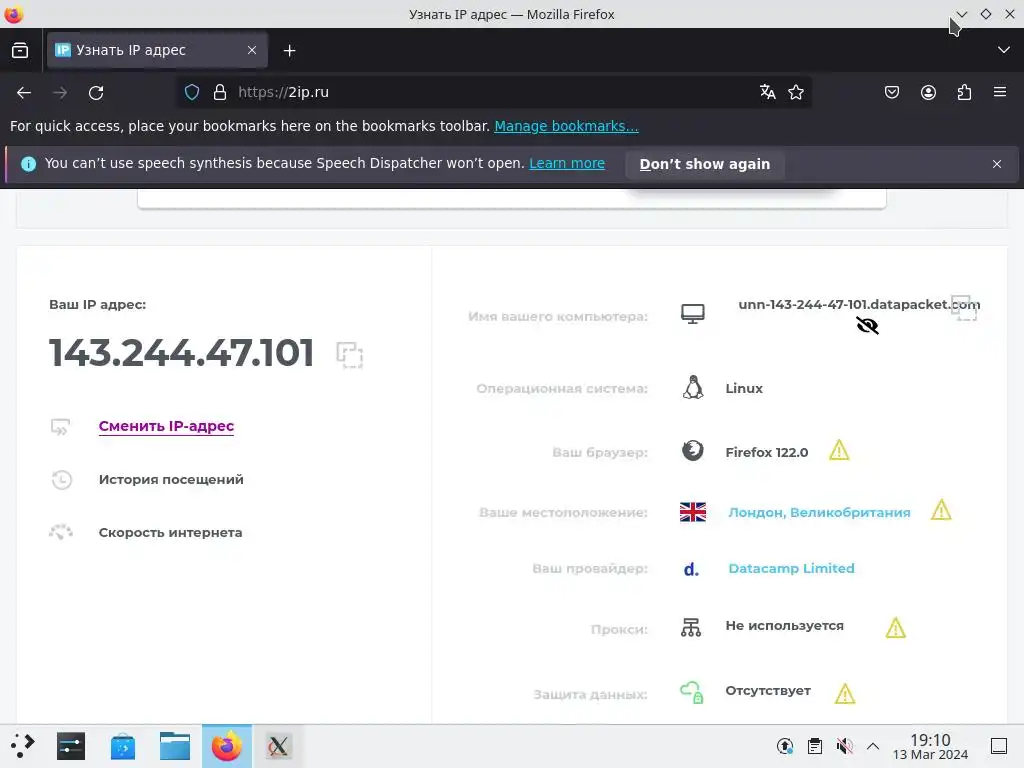Open tracking protection shield icon

192,92
